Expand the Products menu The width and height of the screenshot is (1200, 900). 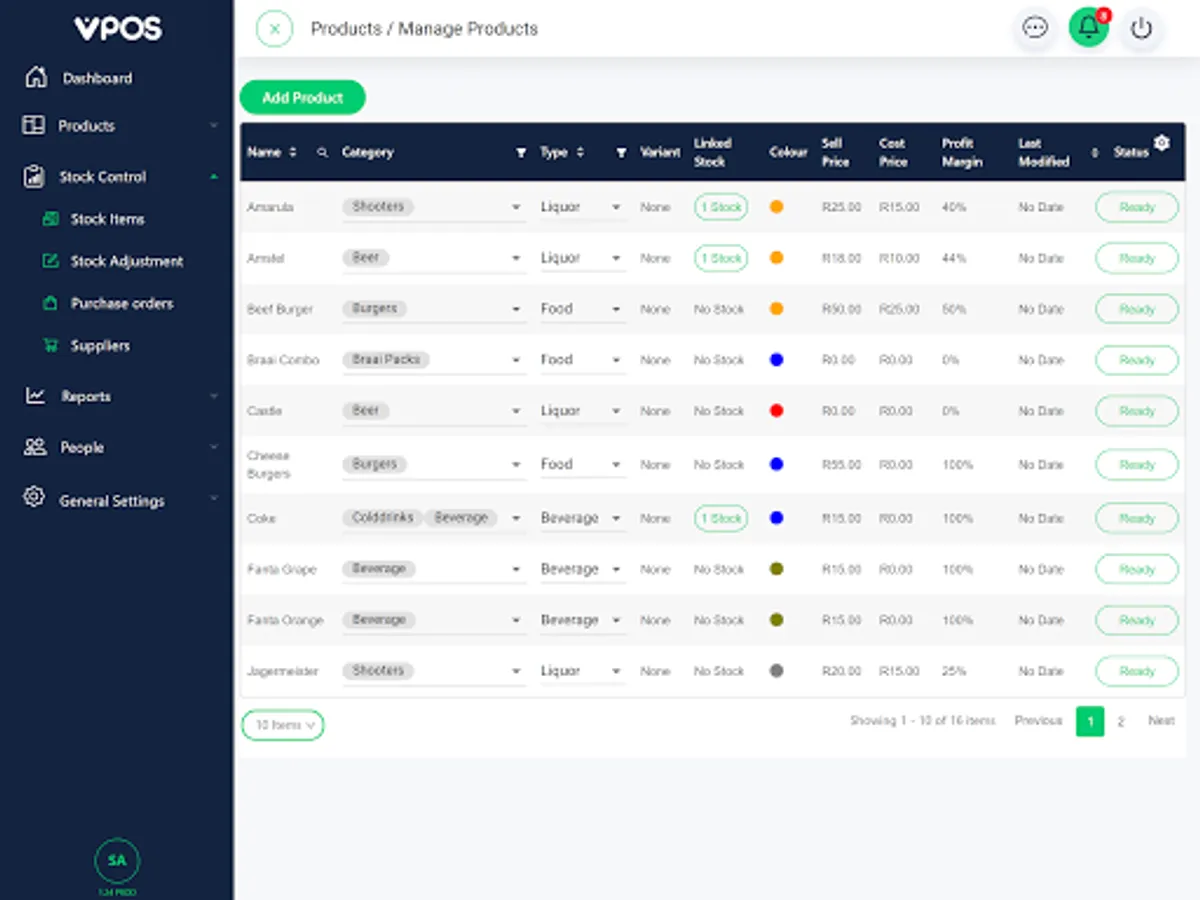point(120,126)
